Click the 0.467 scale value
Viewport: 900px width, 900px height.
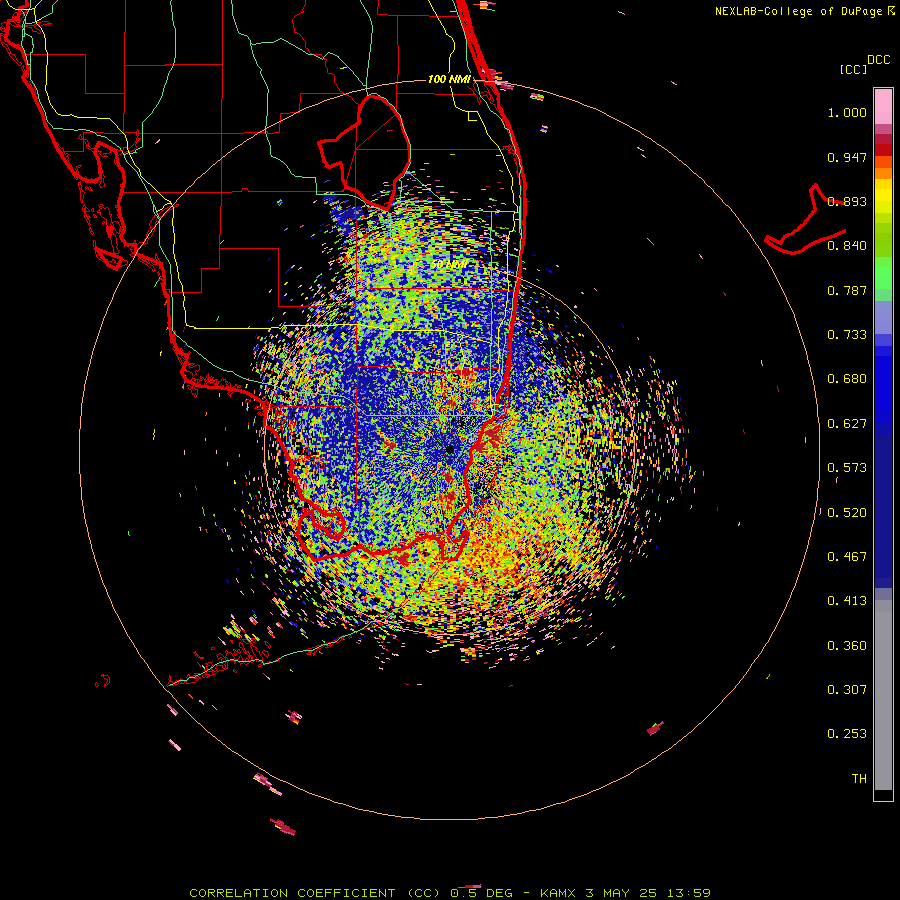tap(847, 557)
